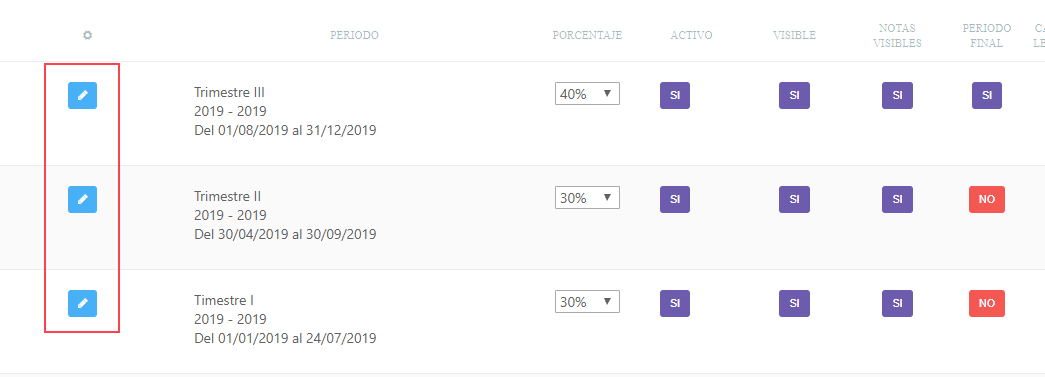Viewport: 1045px width, 377px height.
Task: Toggle Activo SI for Trimestre III
Action: coord(674,95)
